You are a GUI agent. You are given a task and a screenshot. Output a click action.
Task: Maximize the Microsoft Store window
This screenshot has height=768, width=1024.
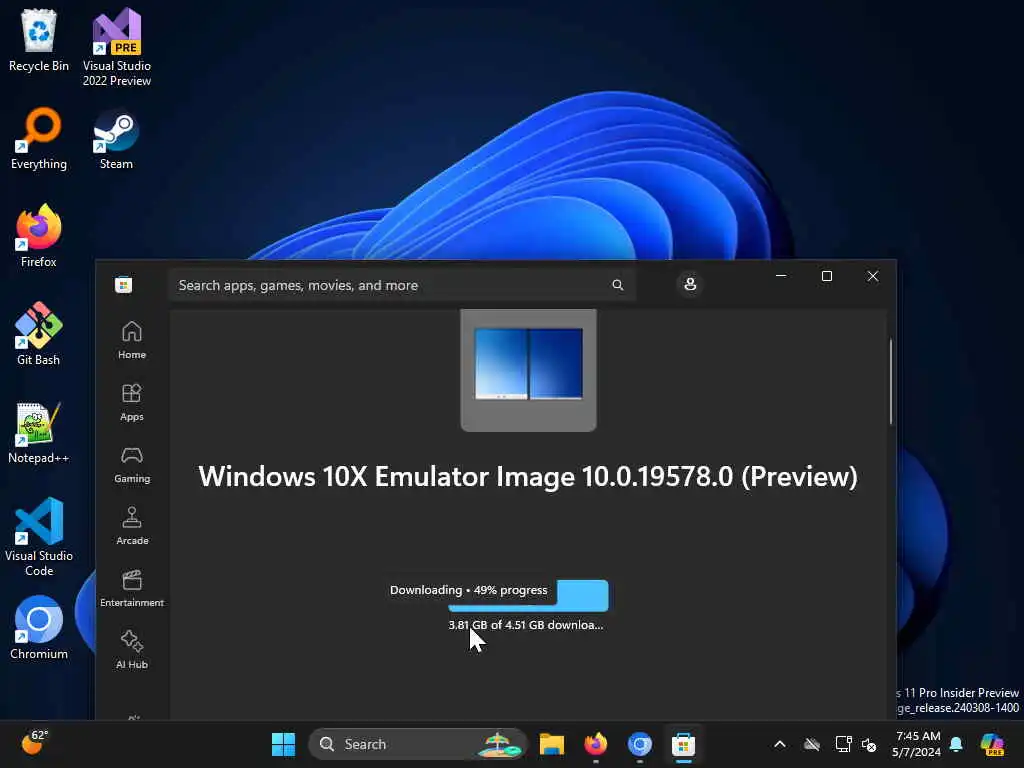point(827,276)
